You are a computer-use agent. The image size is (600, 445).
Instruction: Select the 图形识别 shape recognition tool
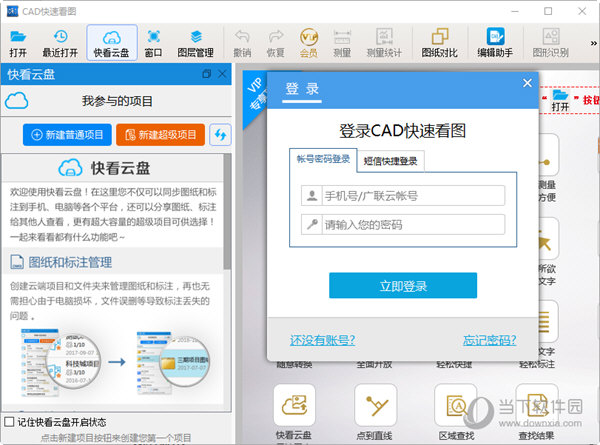tap(551, 43)
